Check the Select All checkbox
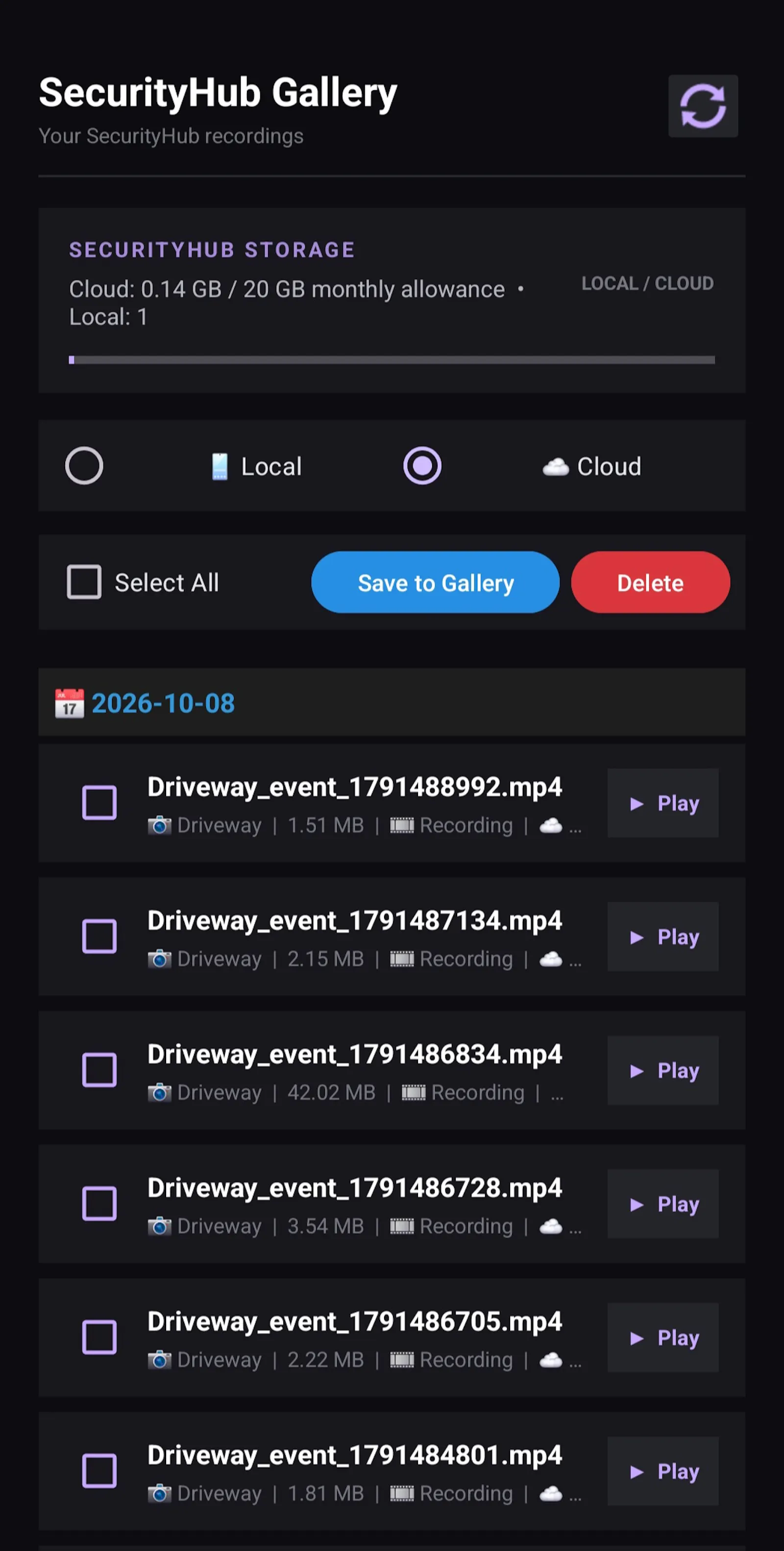784x1551 pixels. (84, 581)
